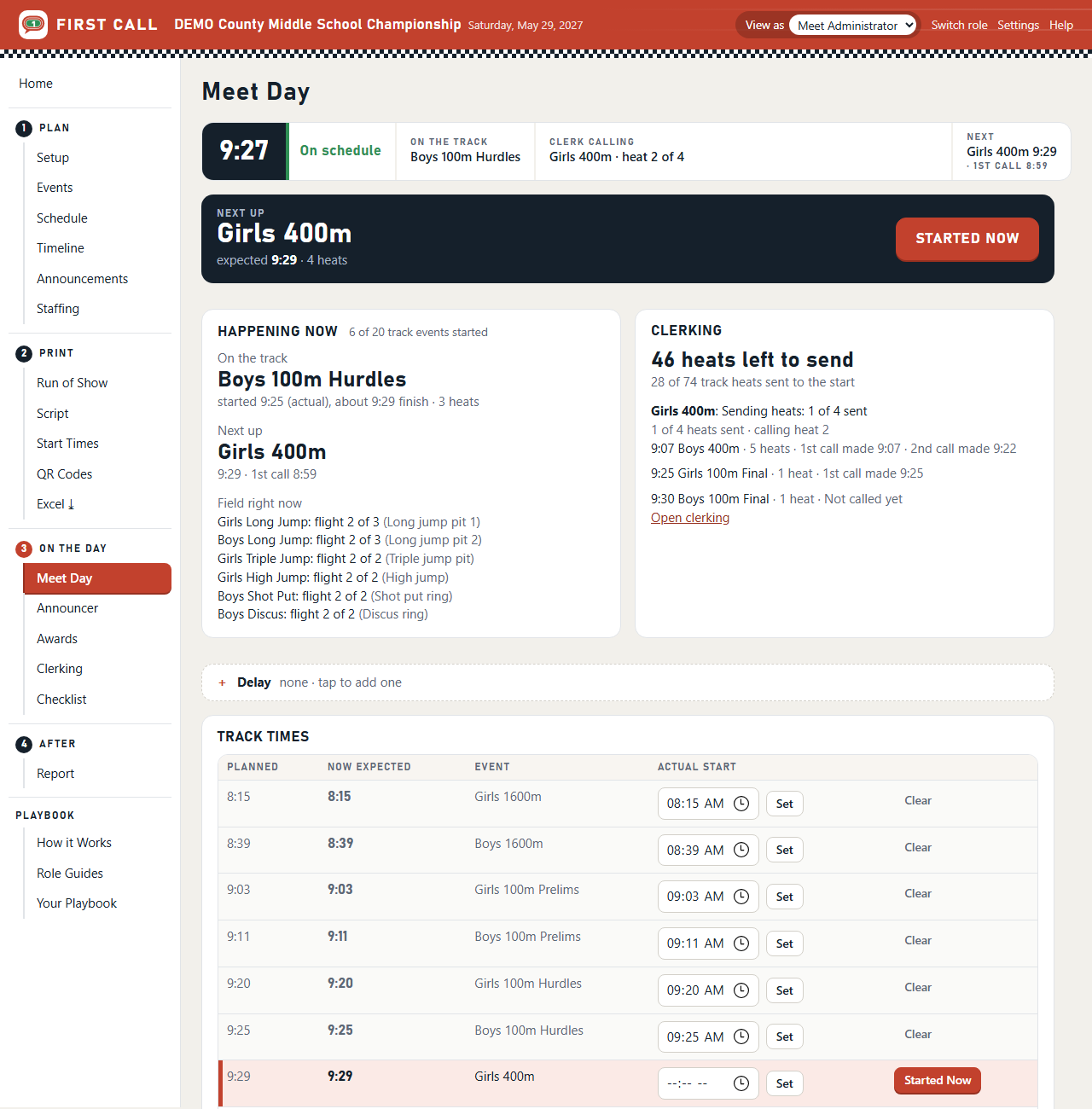
Task: Click the big STARTED NOW button
Action: 967,239
